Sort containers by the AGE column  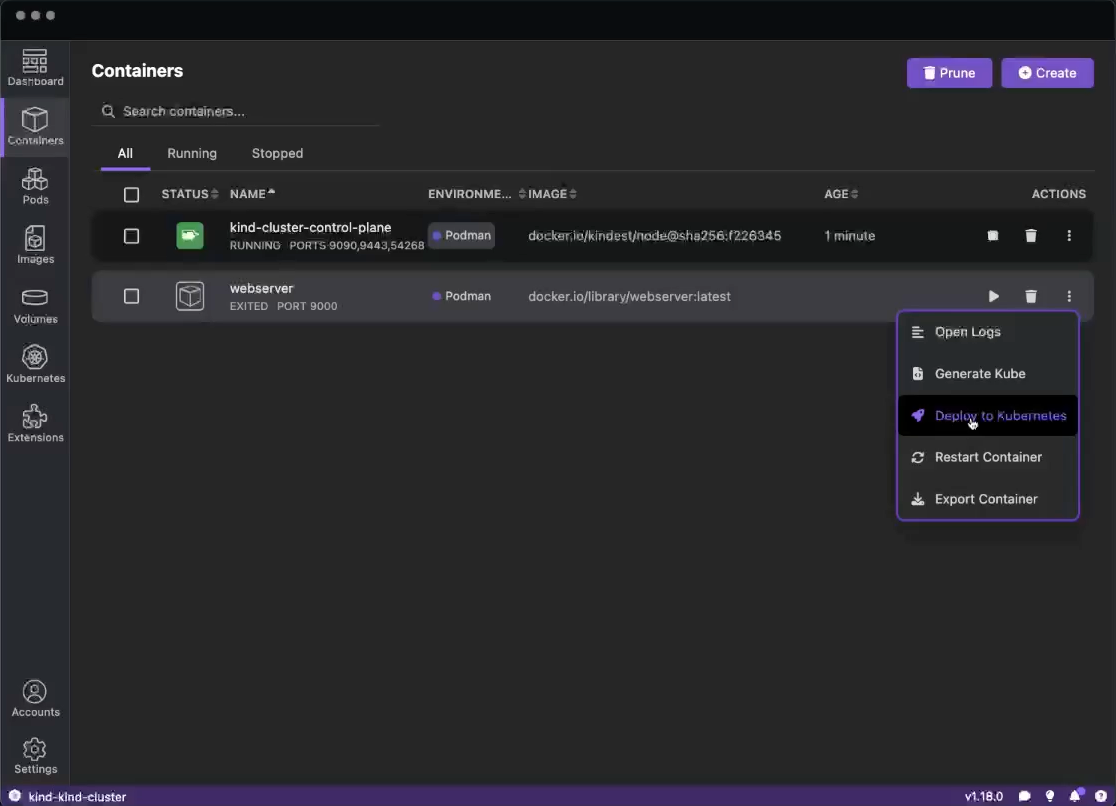[836, 194]
